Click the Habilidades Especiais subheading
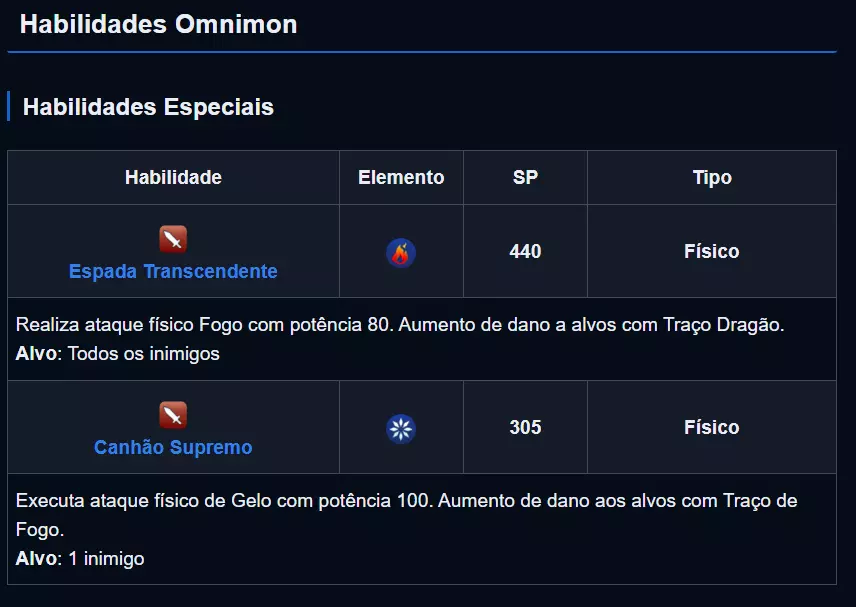This screenshot has height=607, width=856. (148, 107)
